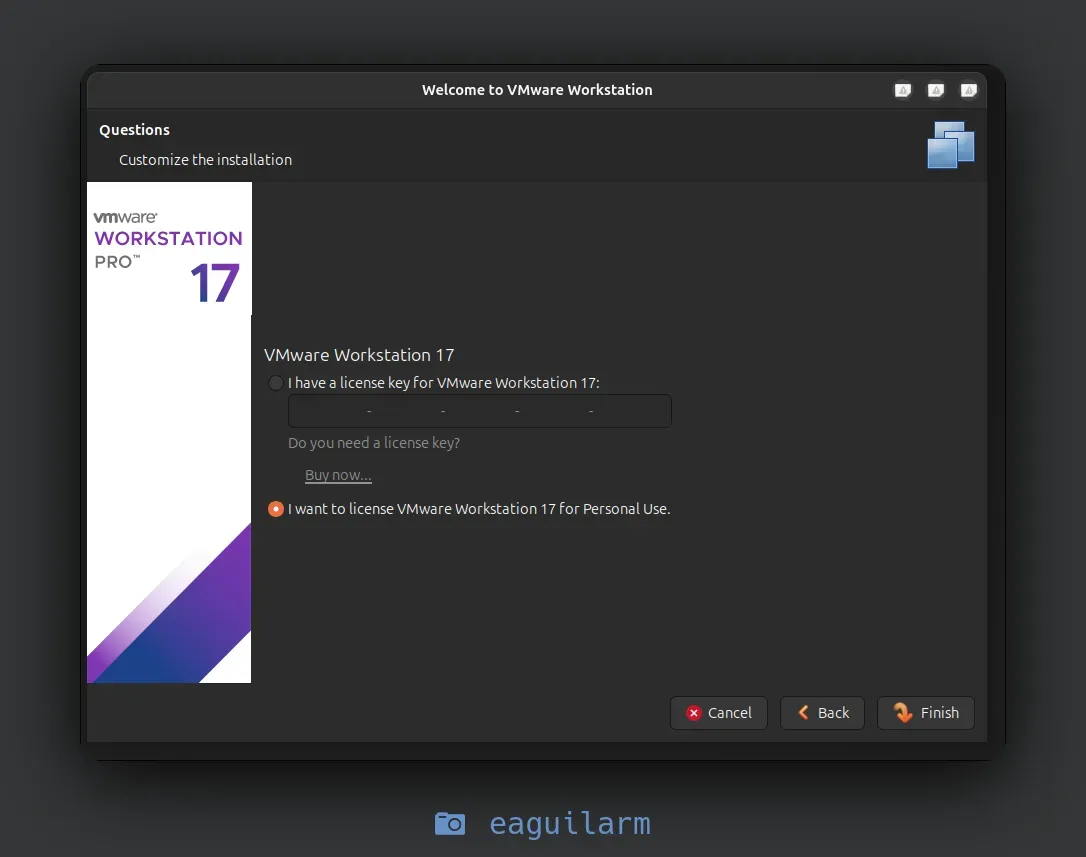Click the middle warning icon in the titlebar

click(935, 90)
